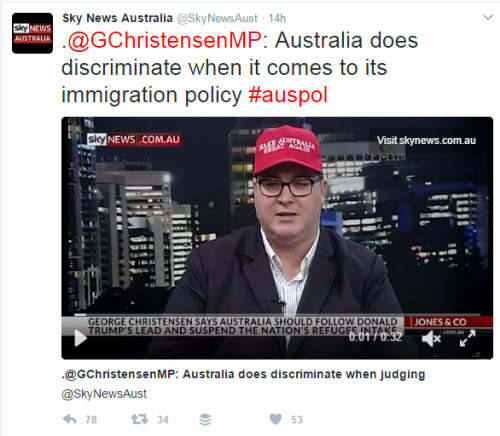Open the @GChristensenMP mention link
The height and width of the screenshot is (436, 500).
[x=165, y=41]
